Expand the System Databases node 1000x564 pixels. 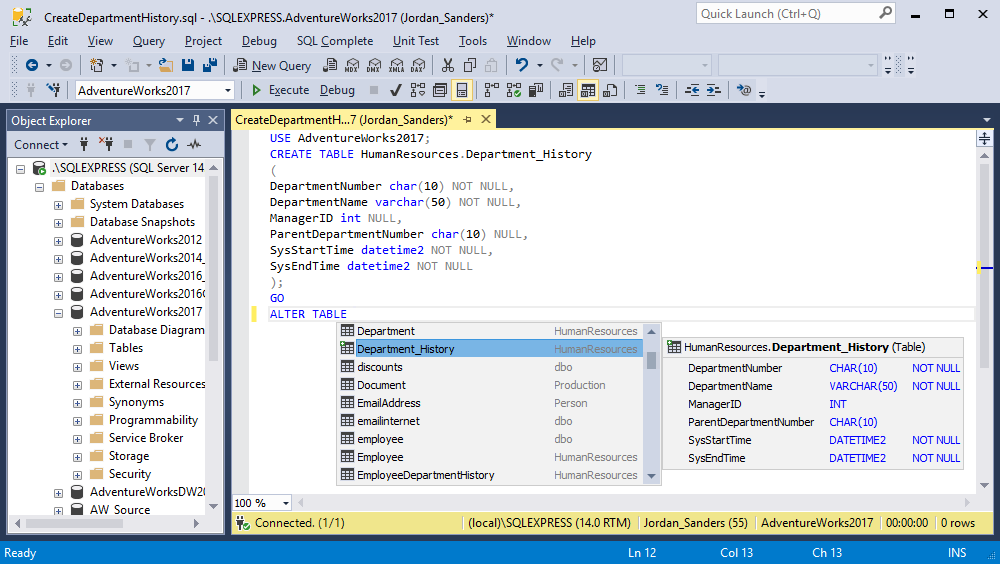click(58, 205)
